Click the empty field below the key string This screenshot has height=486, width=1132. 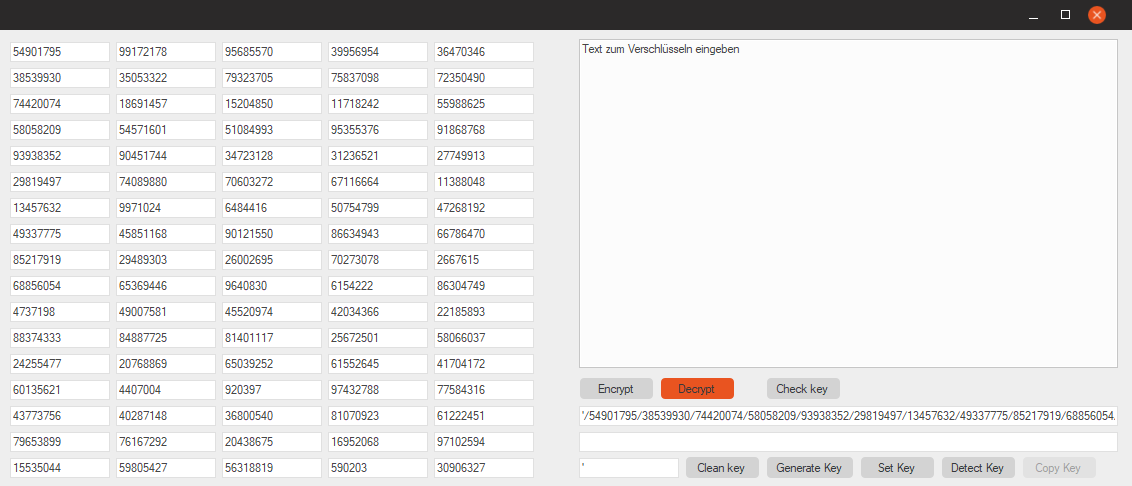[x=848, y=442]
